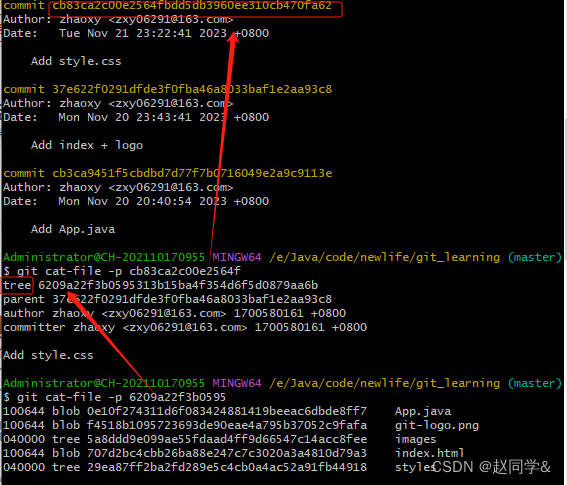Screen dimensions: 567x485
Task: Click date Mon Nov 20 23:43:41 2023
Action: coord(143,117)
